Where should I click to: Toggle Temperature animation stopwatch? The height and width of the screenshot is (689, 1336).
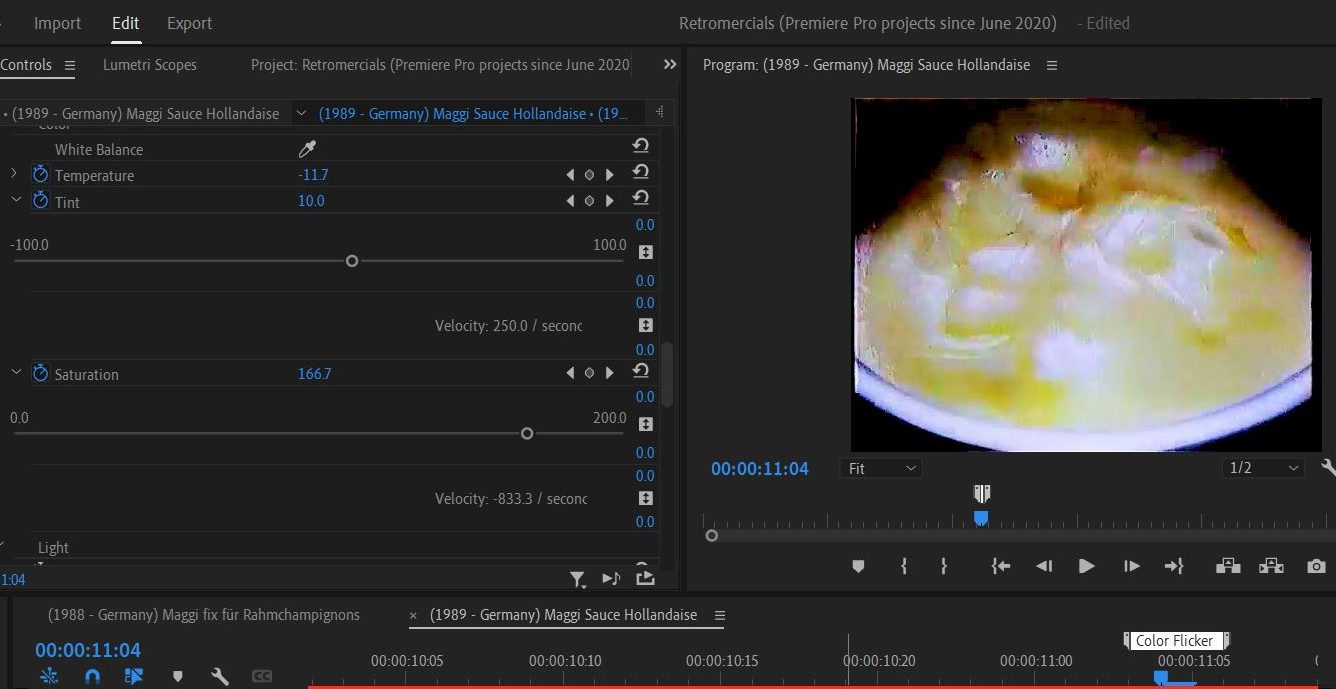[40, 174]
